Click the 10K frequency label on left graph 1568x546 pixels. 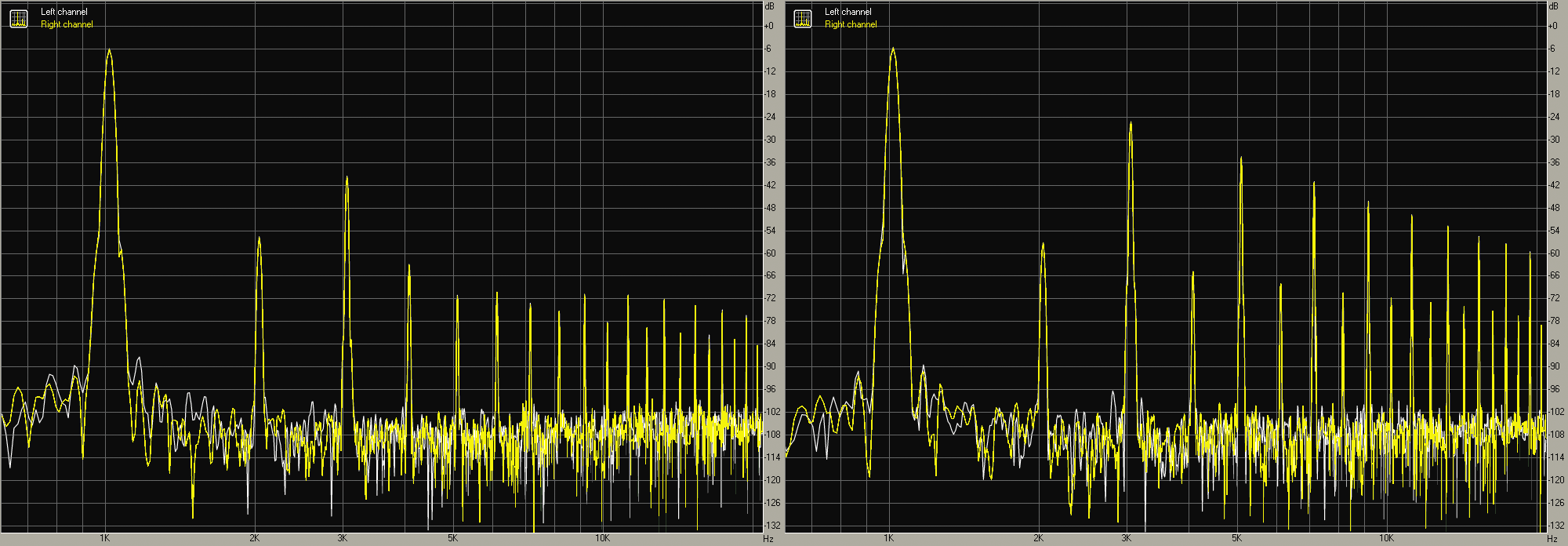(602, 538)
